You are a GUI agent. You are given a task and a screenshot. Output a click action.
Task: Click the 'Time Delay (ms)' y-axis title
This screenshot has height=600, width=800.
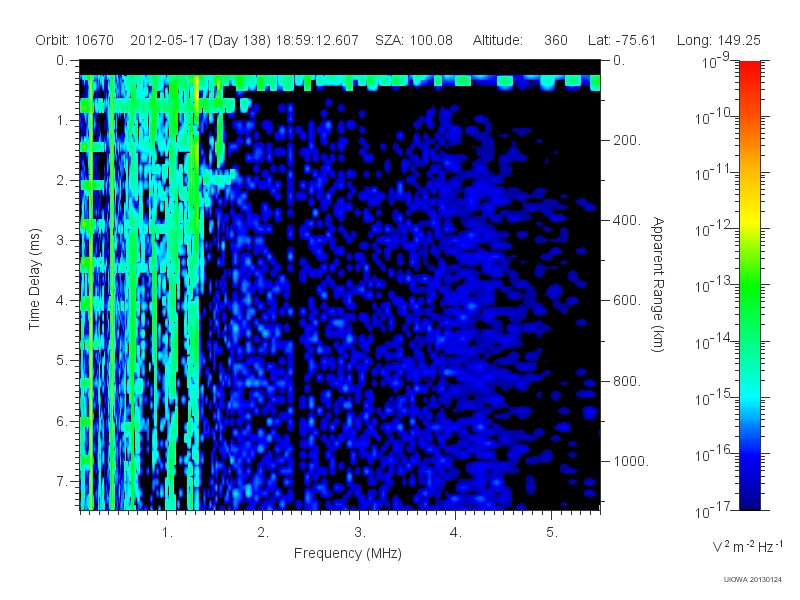(34, 279)
